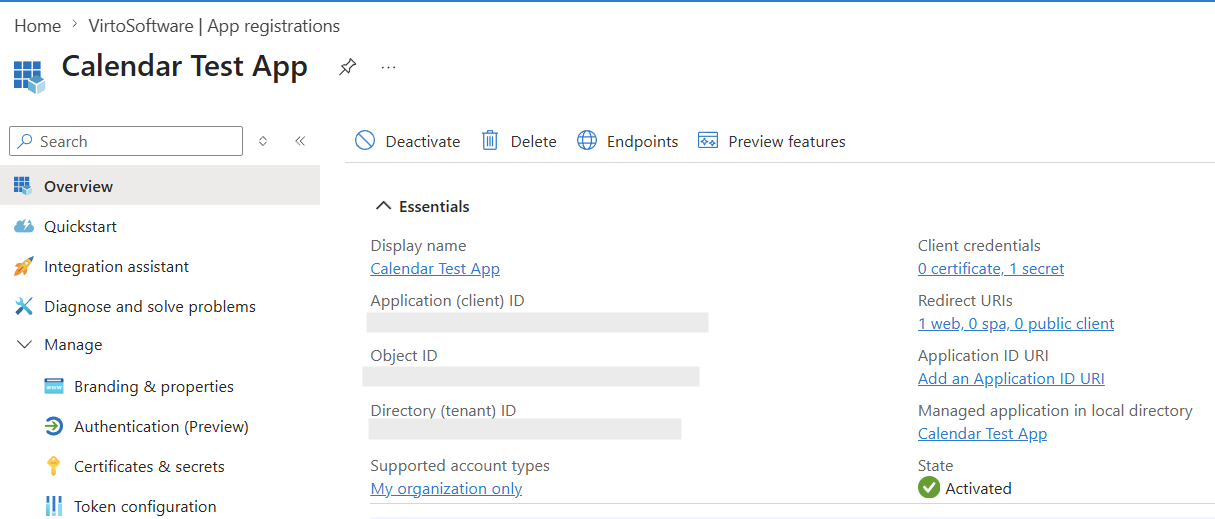Click the Application (client) ID label

click(x=447, y=300)
